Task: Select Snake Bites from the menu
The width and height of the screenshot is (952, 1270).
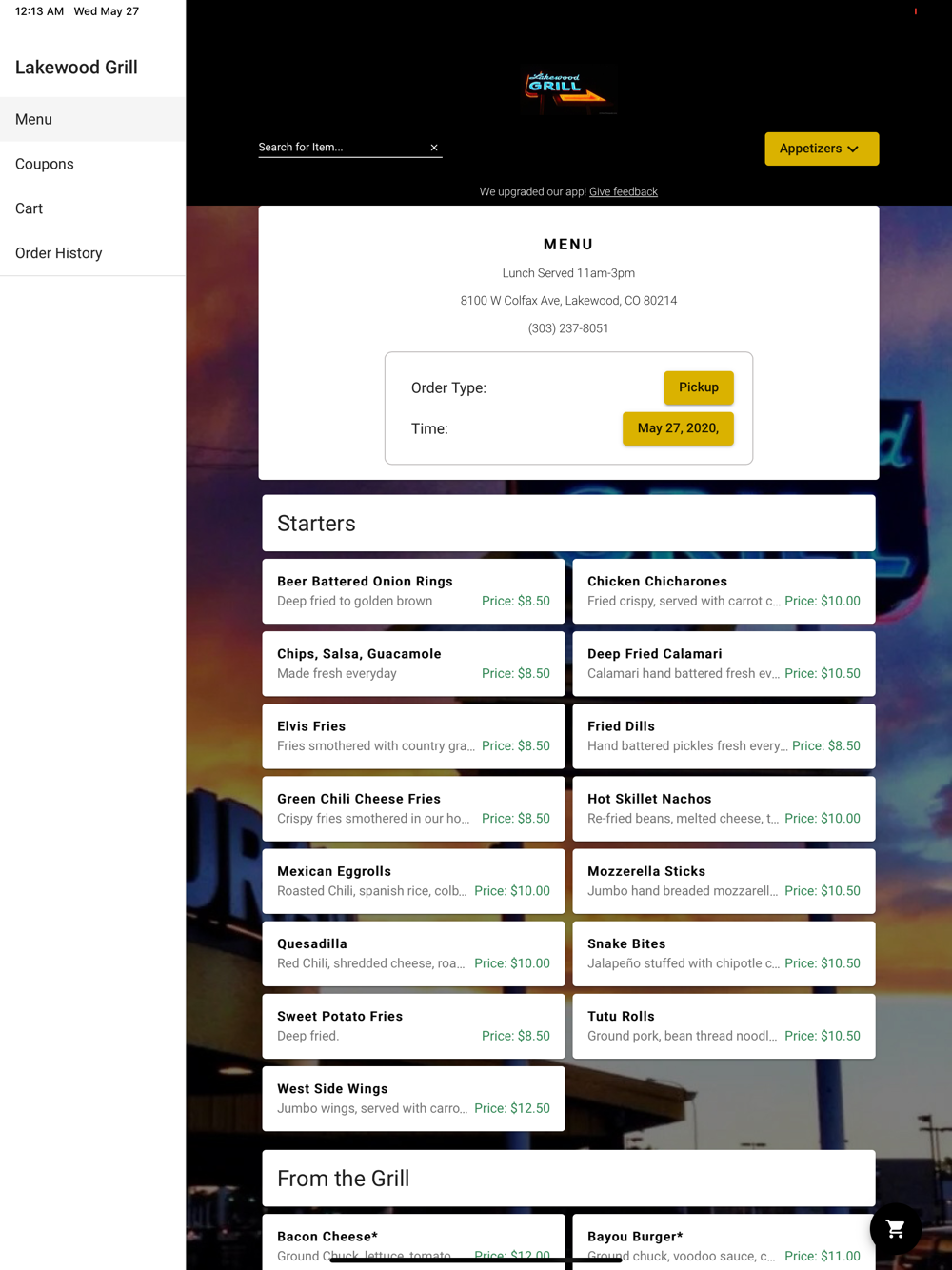Action: click(724, 953)
